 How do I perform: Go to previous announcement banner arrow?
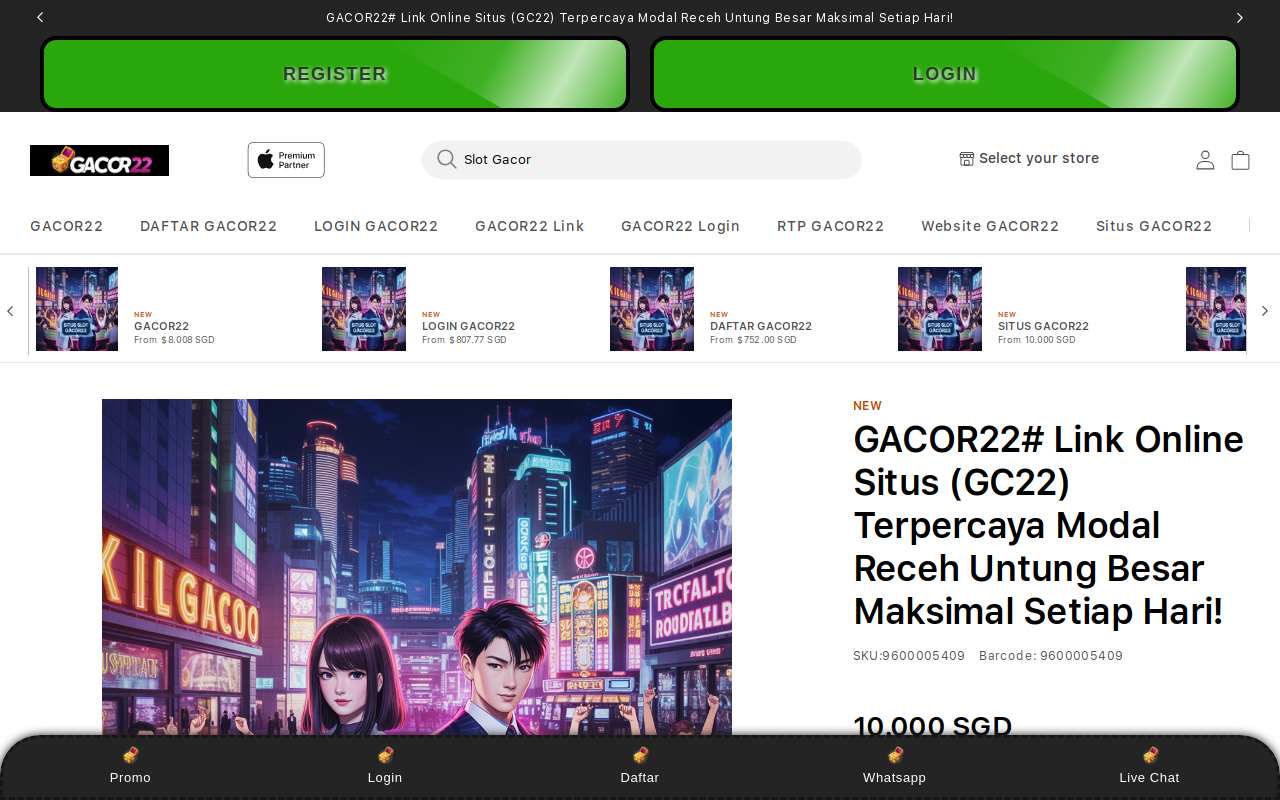click(x=40, y=17)
